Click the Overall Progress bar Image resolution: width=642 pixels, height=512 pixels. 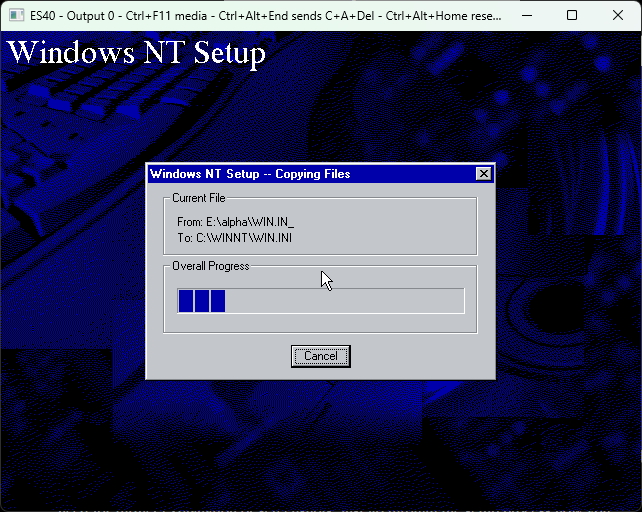pos(321,301)
